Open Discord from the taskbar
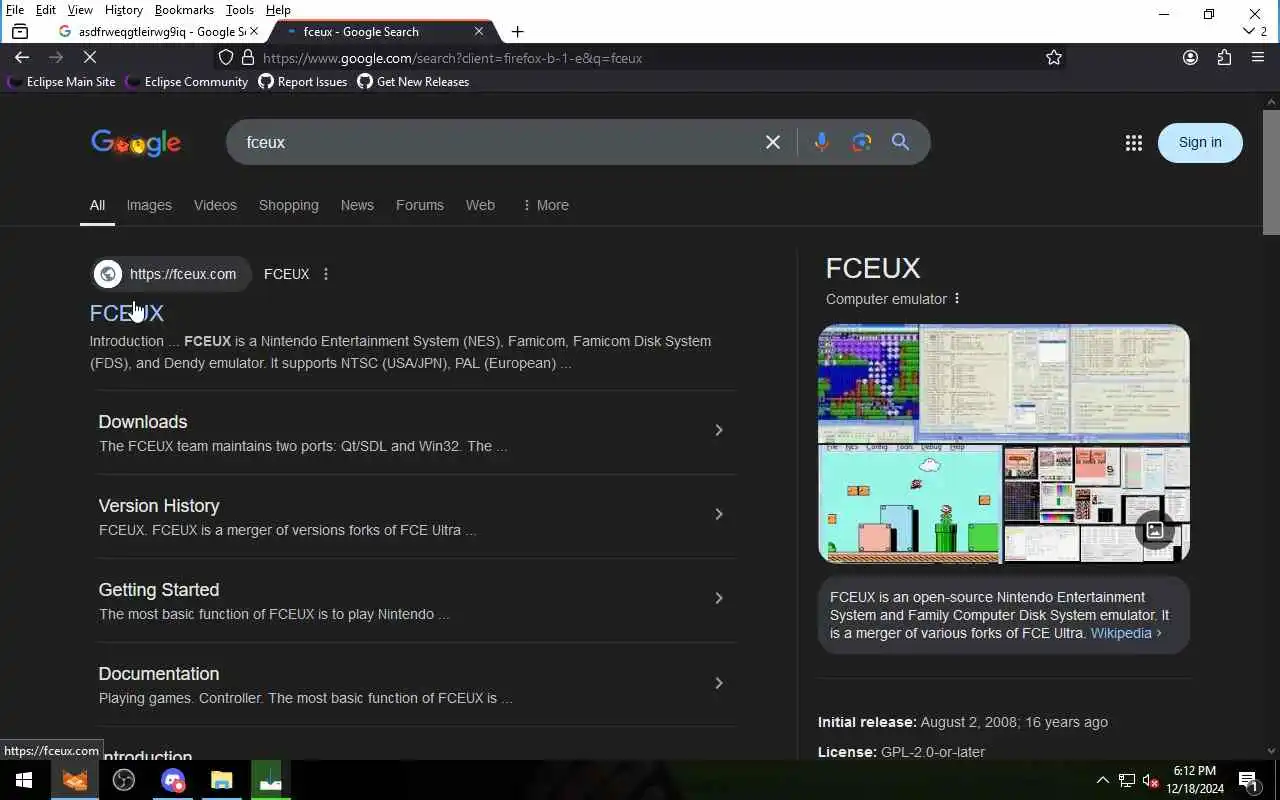The width and height of the screenshot is (1280, 800). pos(173,780)
